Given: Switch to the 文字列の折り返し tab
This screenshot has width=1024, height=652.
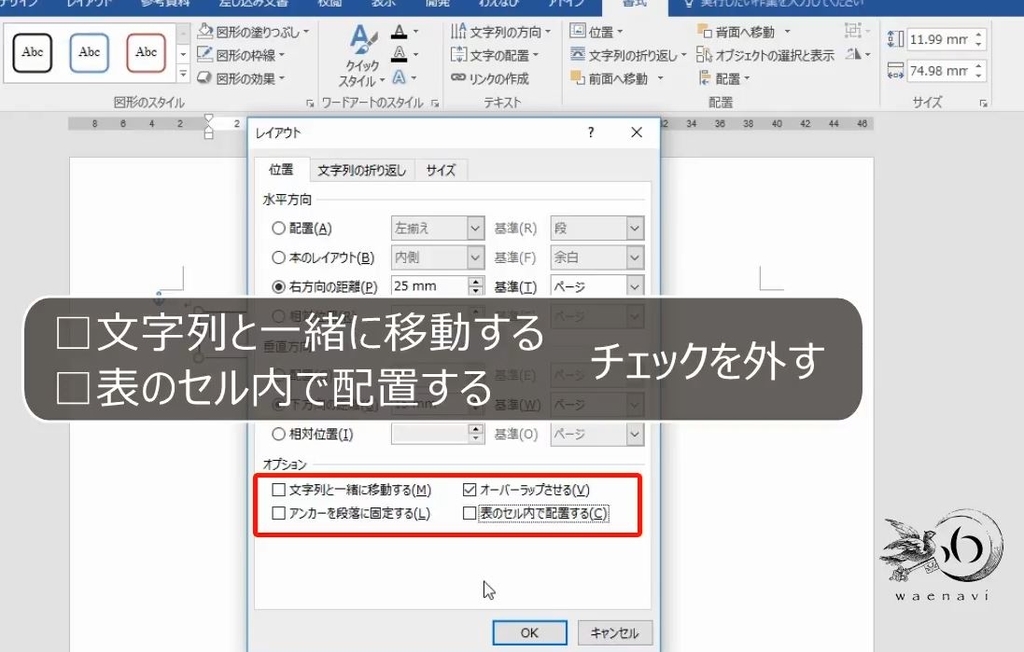Looking at the screenshot, I should point(362,171).
